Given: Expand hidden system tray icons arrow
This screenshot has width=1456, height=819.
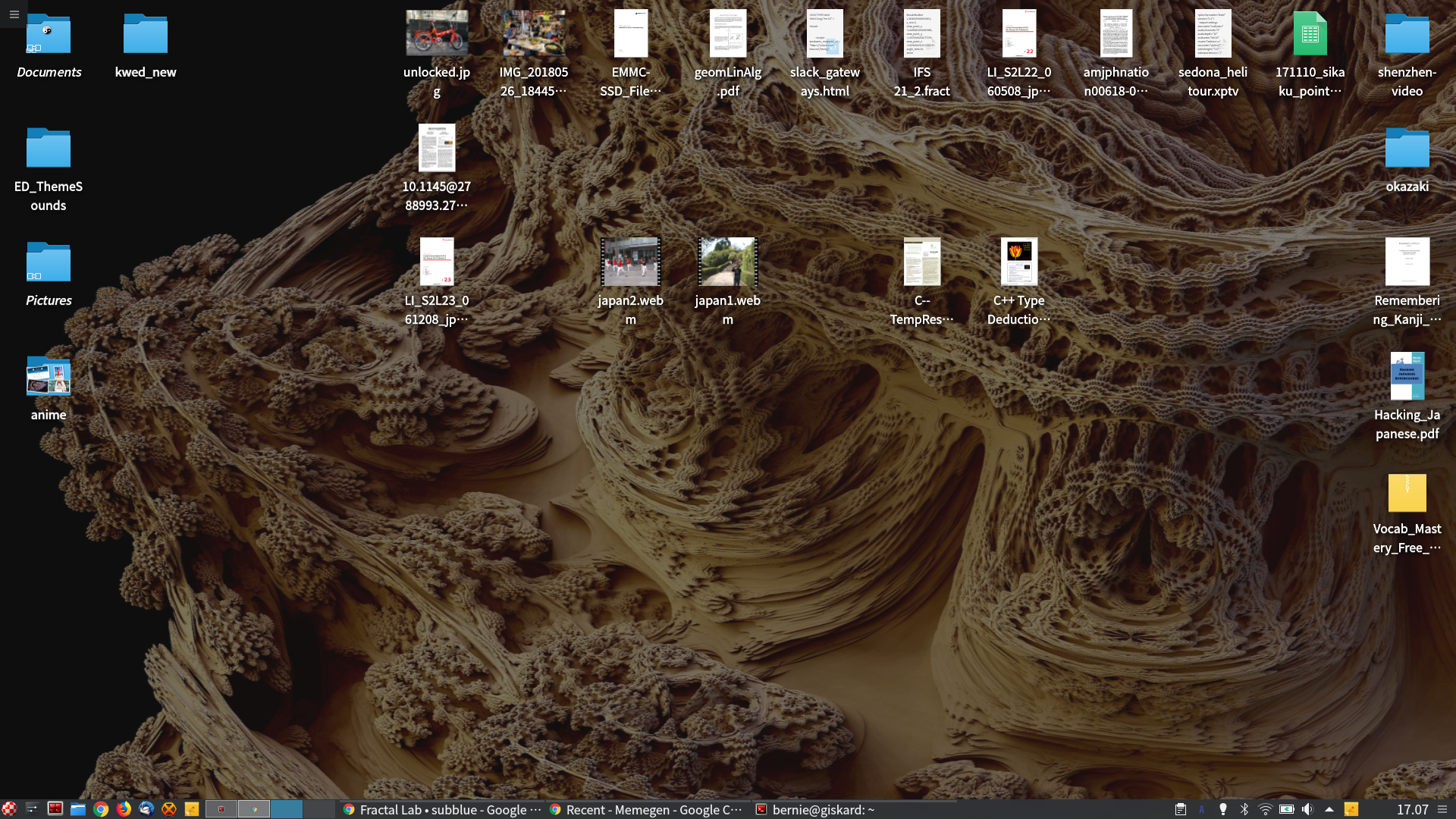Looking at the screenshot, I should tap(1329, 809).
